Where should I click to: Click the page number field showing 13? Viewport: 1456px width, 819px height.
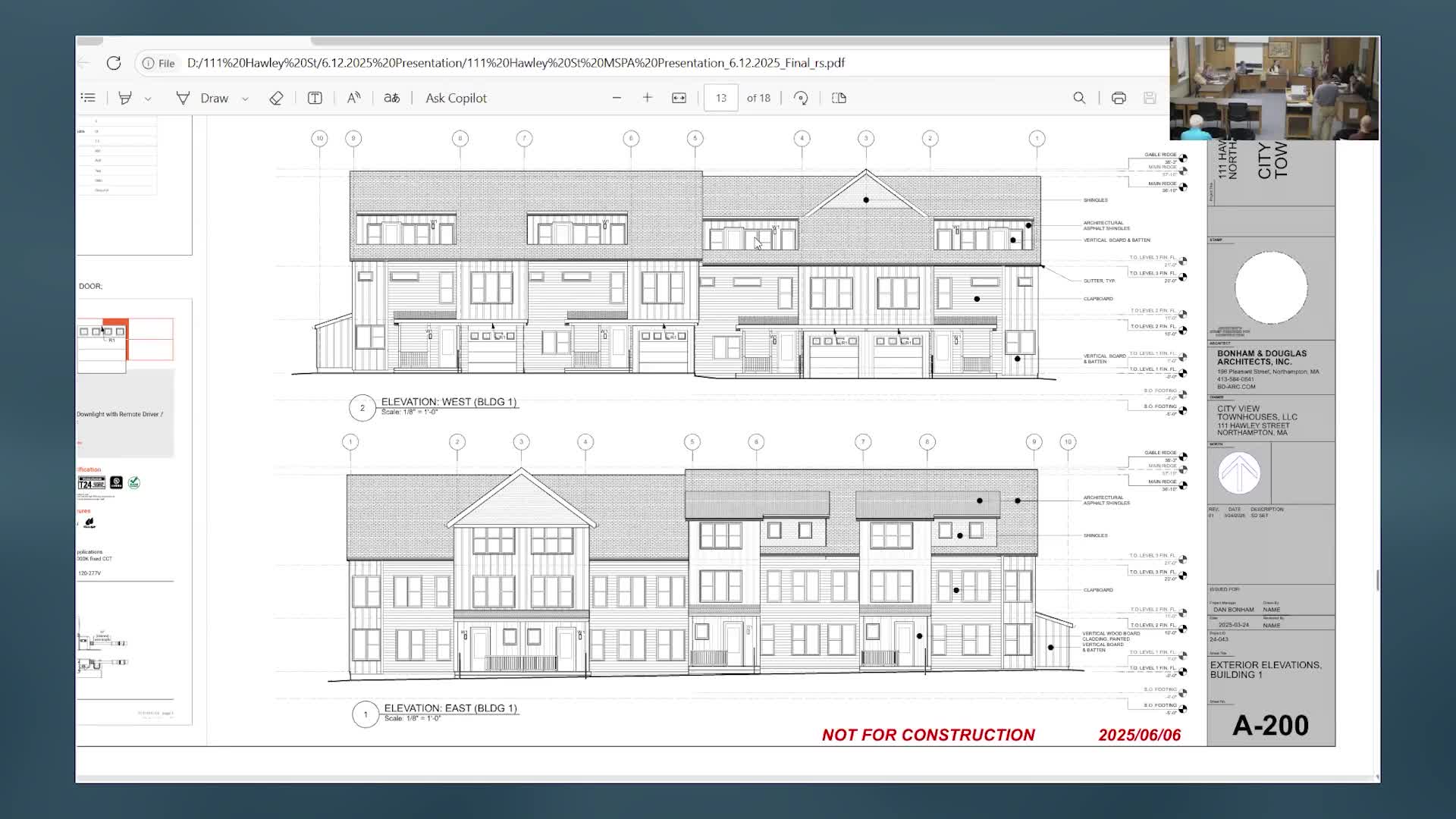[720, 98]
